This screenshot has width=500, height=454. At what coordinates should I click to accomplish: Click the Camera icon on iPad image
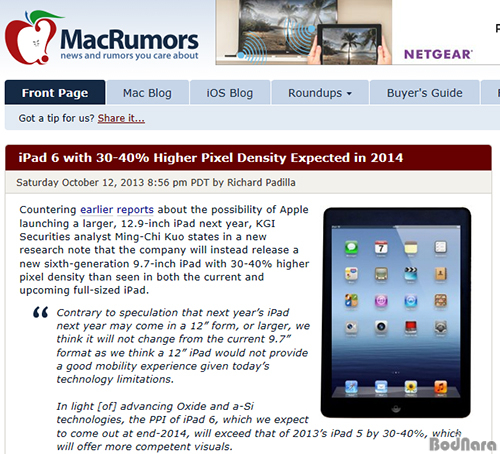point(381,327)
